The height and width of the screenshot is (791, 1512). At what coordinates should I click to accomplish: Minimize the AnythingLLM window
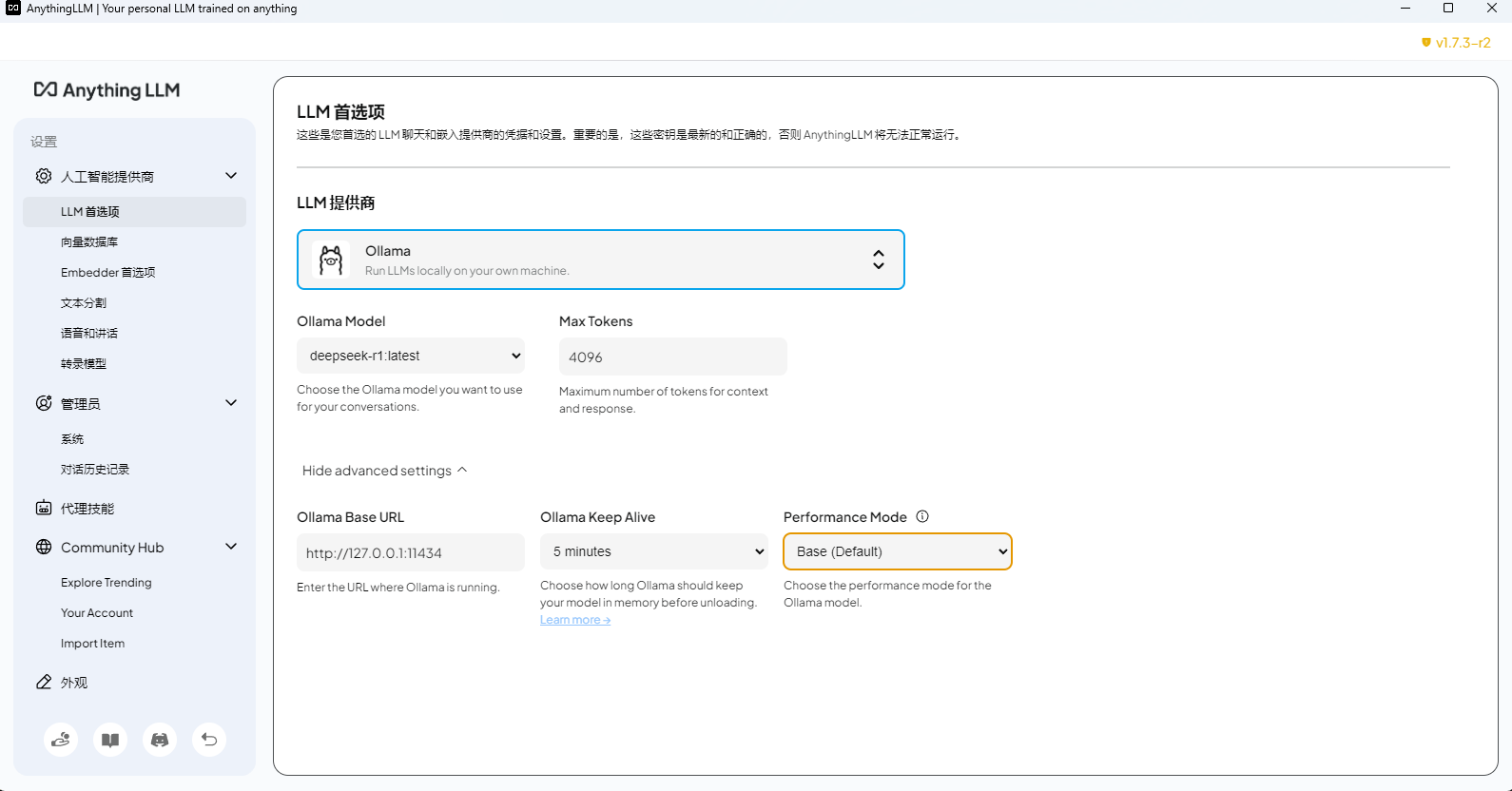click(x=1405, y=9)
